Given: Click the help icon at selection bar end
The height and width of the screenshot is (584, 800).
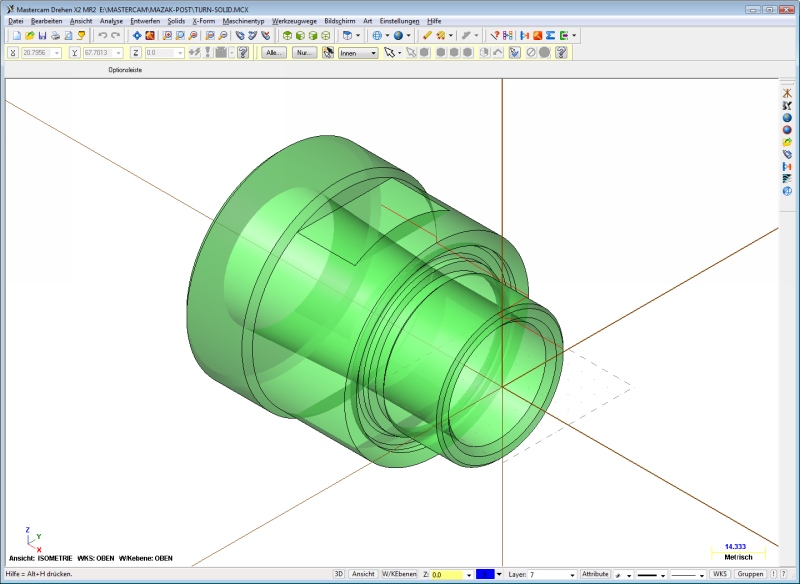Looking at the screenshot, I should click(x=561, y=53).
